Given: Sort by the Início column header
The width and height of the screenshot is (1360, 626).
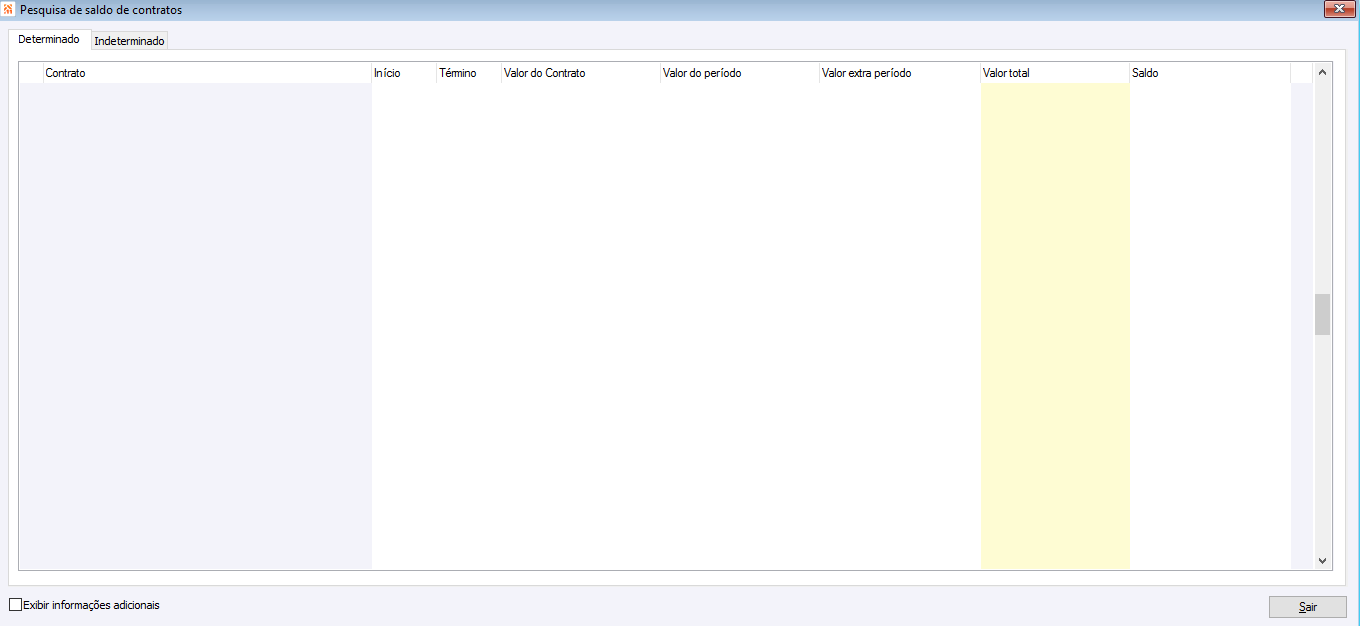Looking at the screenshot, I should pos(404,73).
